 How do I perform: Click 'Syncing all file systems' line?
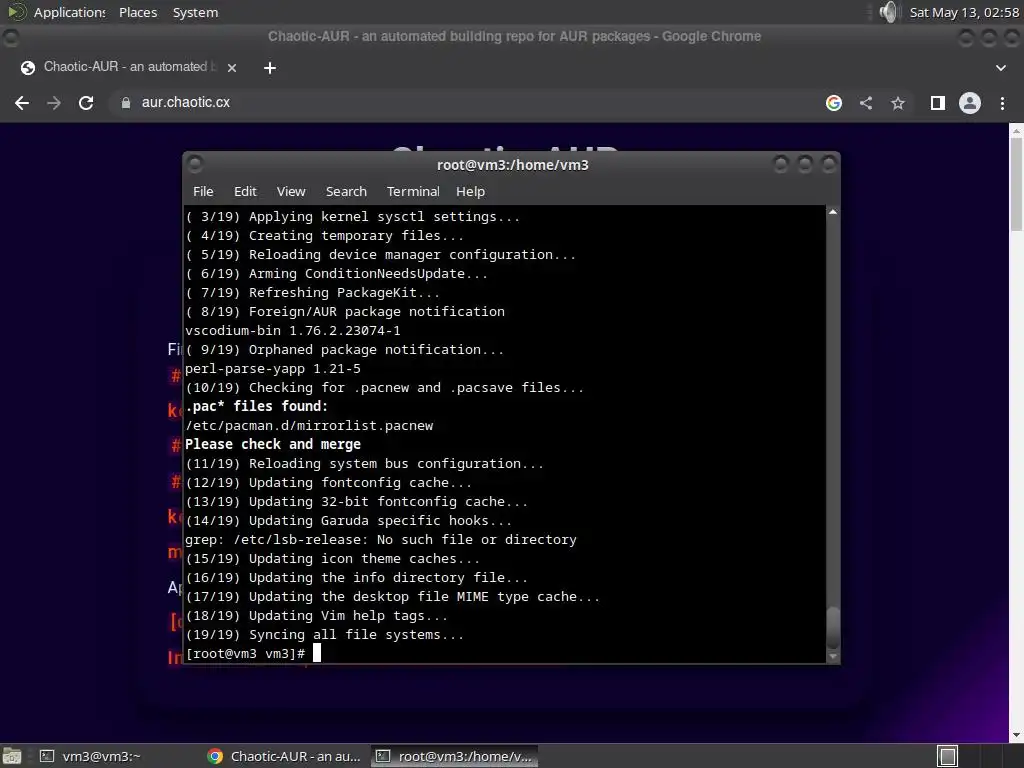[325, 635]
